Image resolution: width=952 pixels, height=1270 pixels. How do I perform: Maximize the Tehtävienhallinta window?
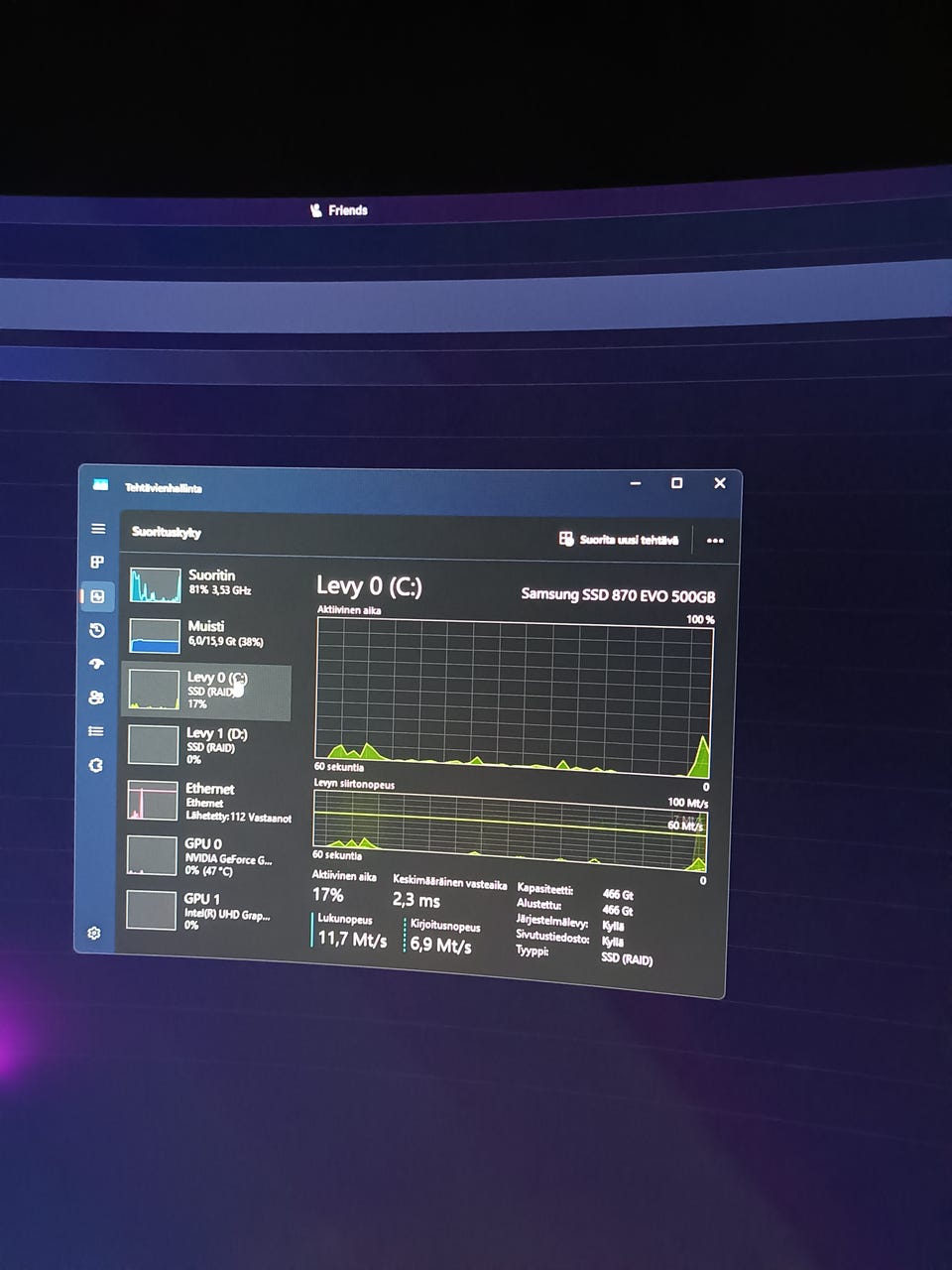[x=676, y=483]
